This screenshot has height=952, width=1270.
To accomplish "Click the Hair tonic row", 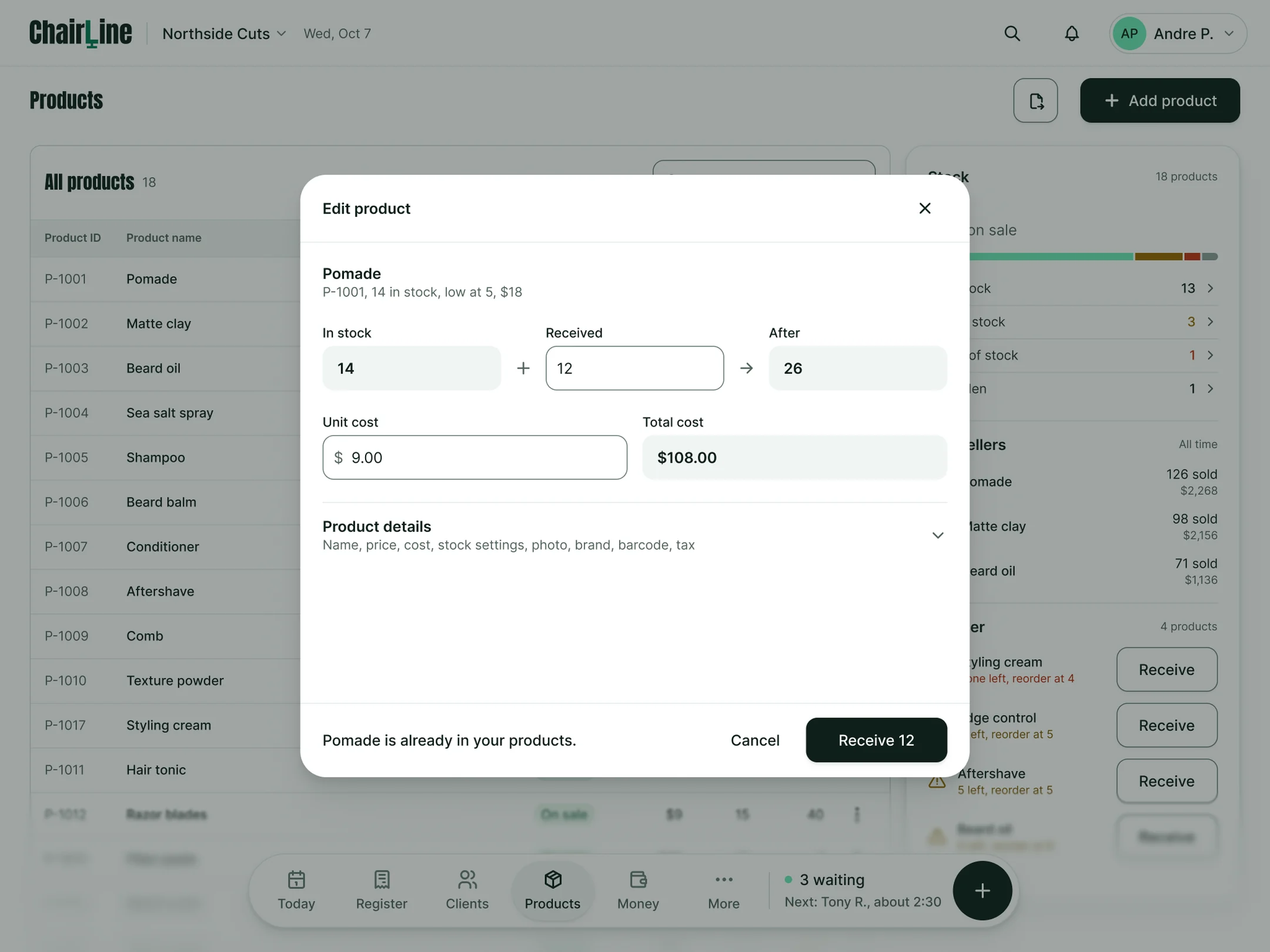I will [x=165, y=770].
